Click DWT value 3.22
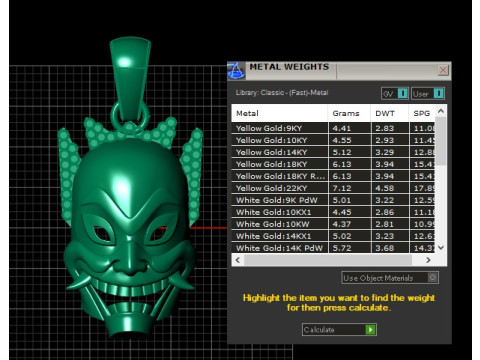The width and height of the screenshot is (480, 360). (385, 200)
